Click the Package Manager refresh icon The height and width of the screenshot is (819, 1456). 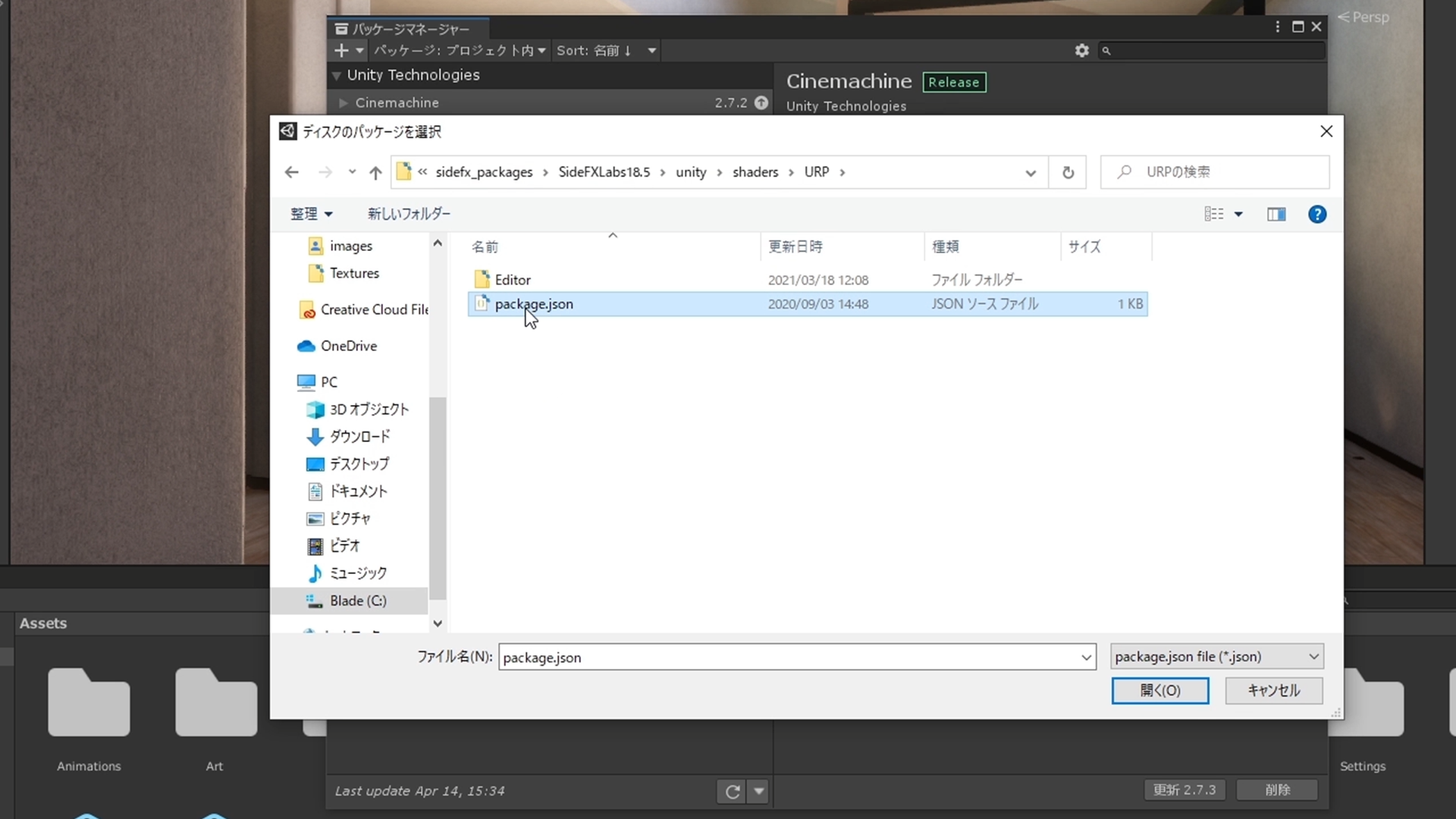[x=732, y=792]
